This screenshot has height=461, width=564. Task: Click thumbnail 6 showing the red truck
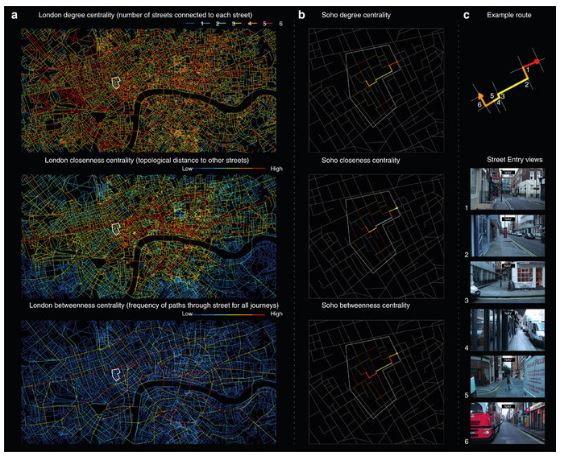click(508, 423)
